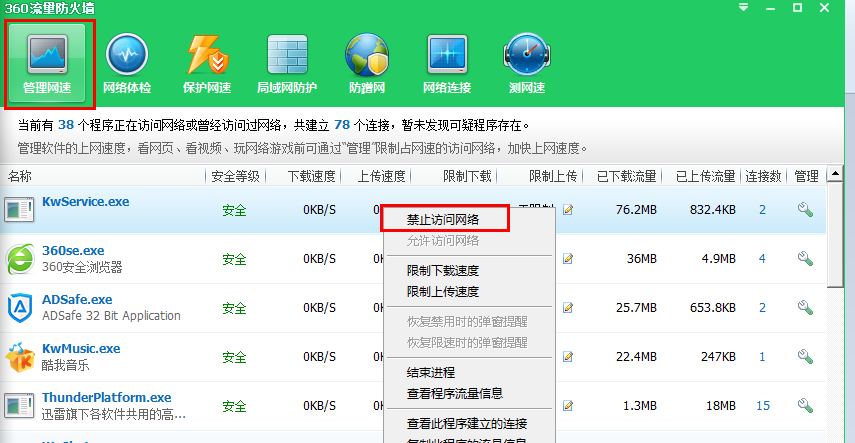Choose 限制上传速度 in the context menu
This screenshot has height=443, width=855.
tap(443, 291)
